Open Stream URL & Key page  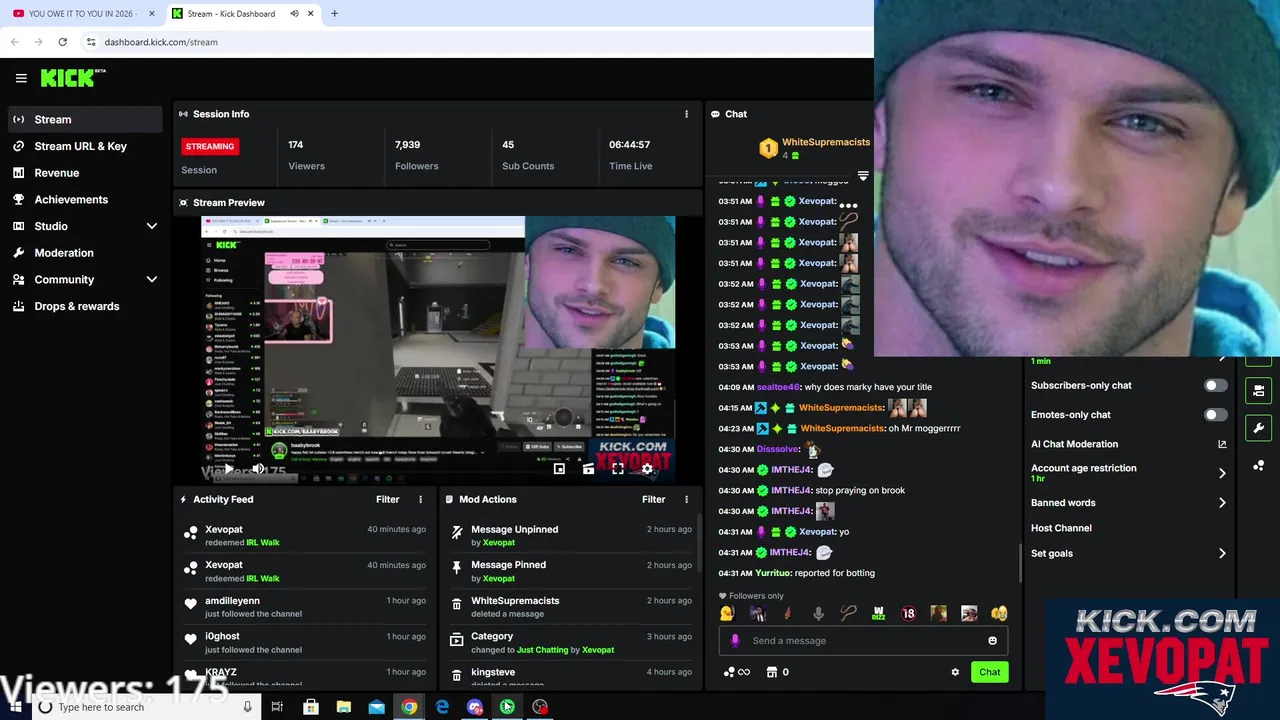[x=85, y=146]
